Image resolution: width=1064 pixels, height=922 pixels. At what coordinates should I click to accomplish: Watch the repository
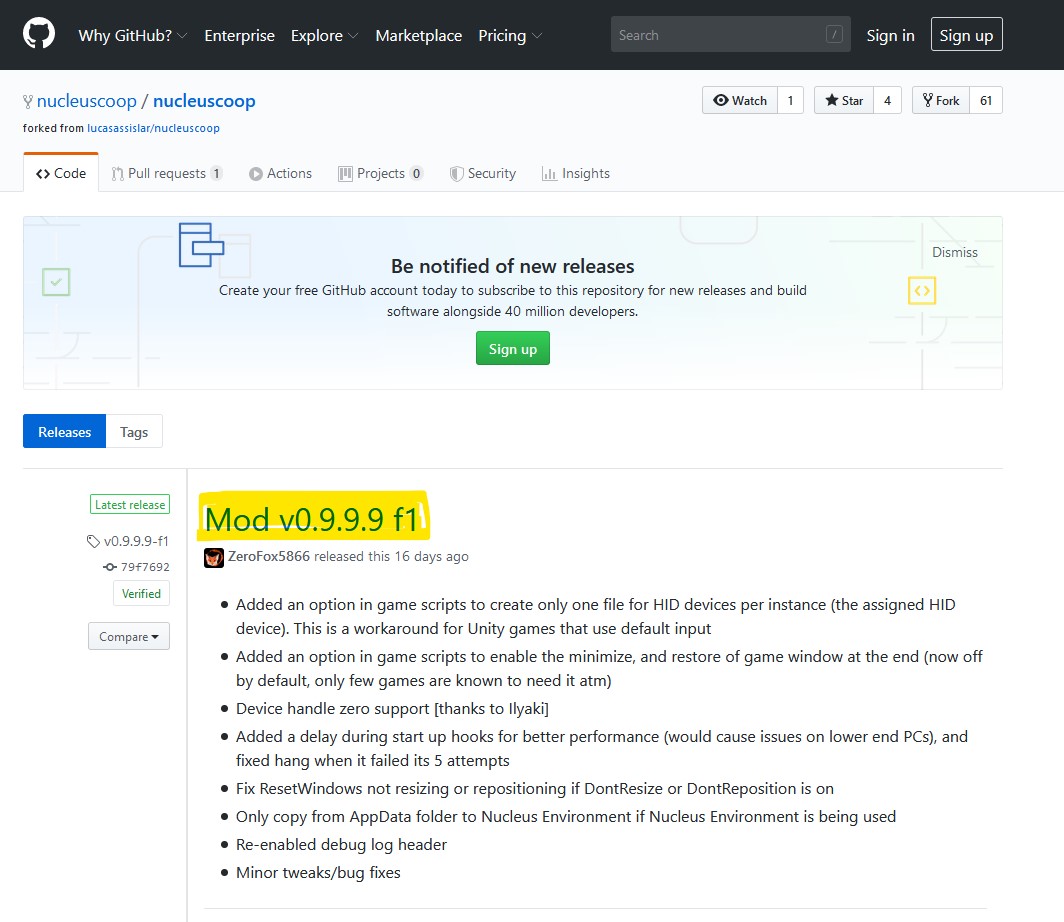pyautogui.click(x=740, y=100)
